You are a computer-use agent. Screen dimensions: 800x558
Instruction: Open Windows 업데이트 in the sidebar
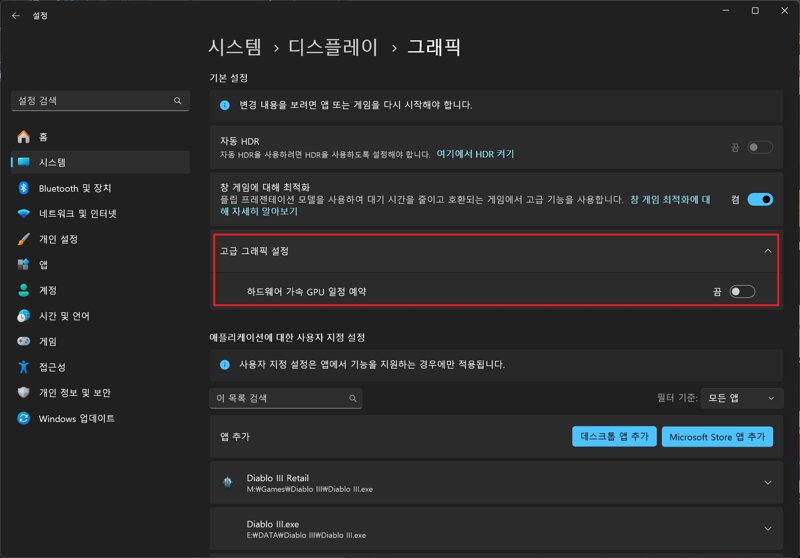coord(101,418)
